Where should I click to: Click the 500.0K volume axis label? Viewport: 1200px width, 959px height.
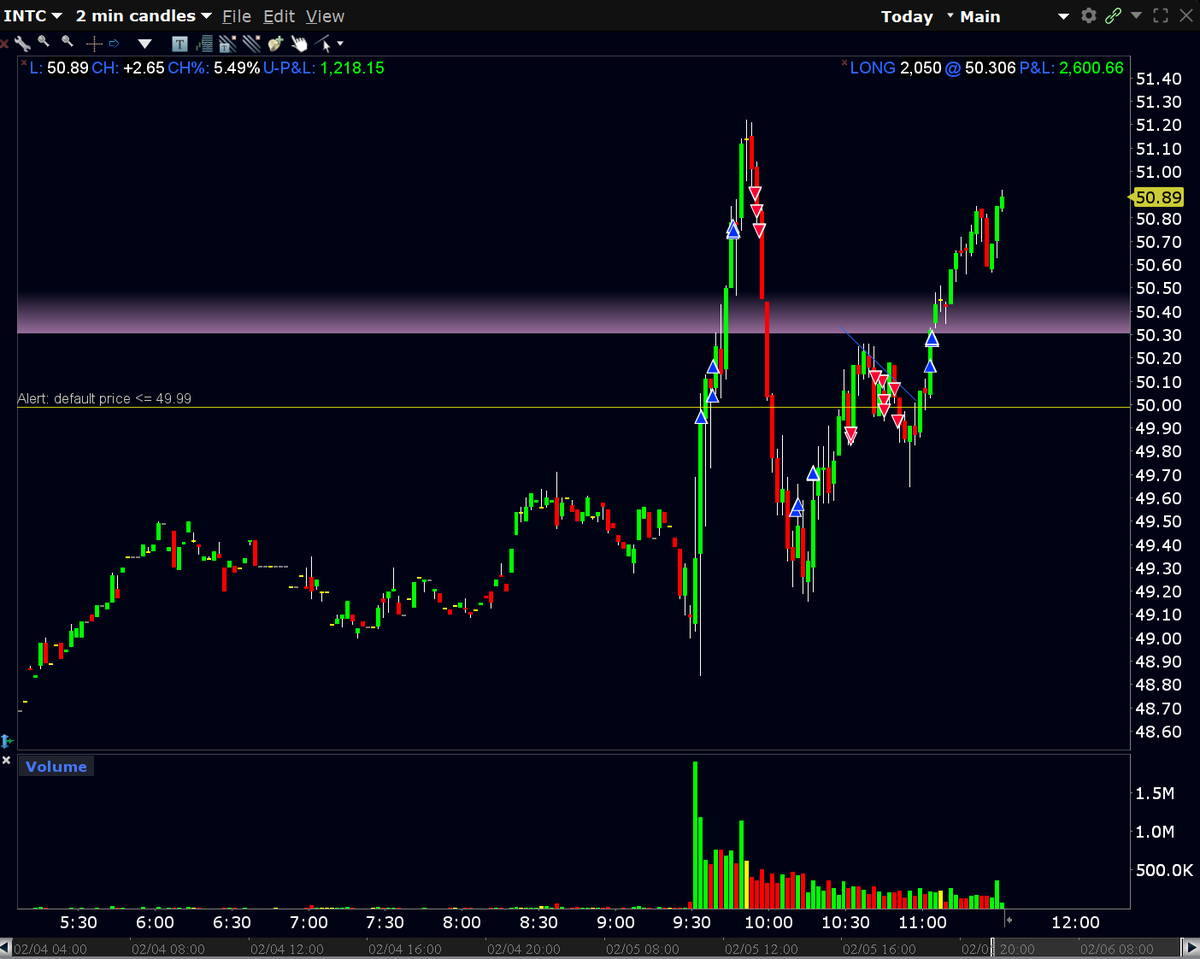(1165, 870)
